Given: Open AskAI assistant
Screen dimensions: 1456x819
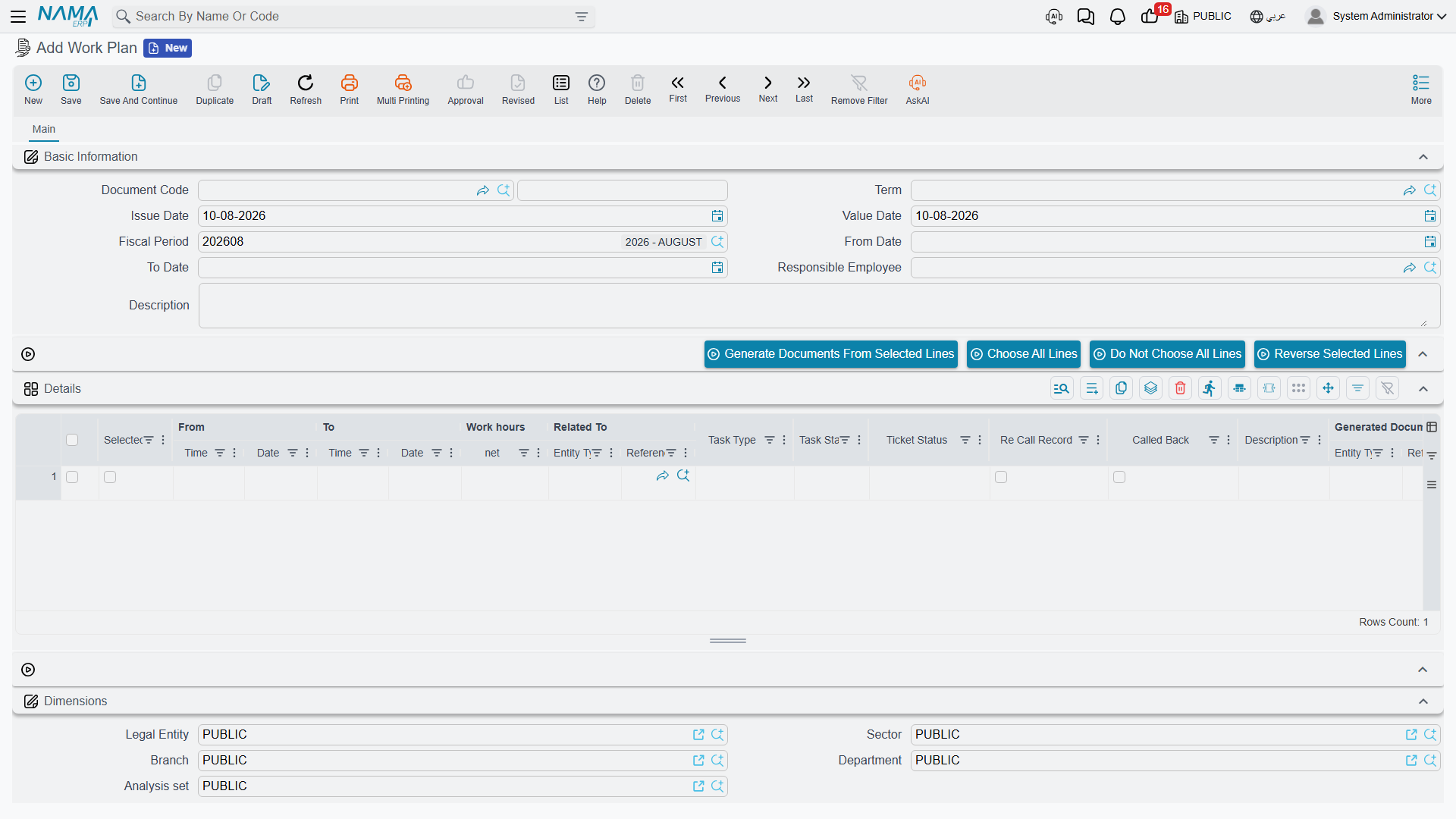Looking at the screenshot, I should (918, 89).
